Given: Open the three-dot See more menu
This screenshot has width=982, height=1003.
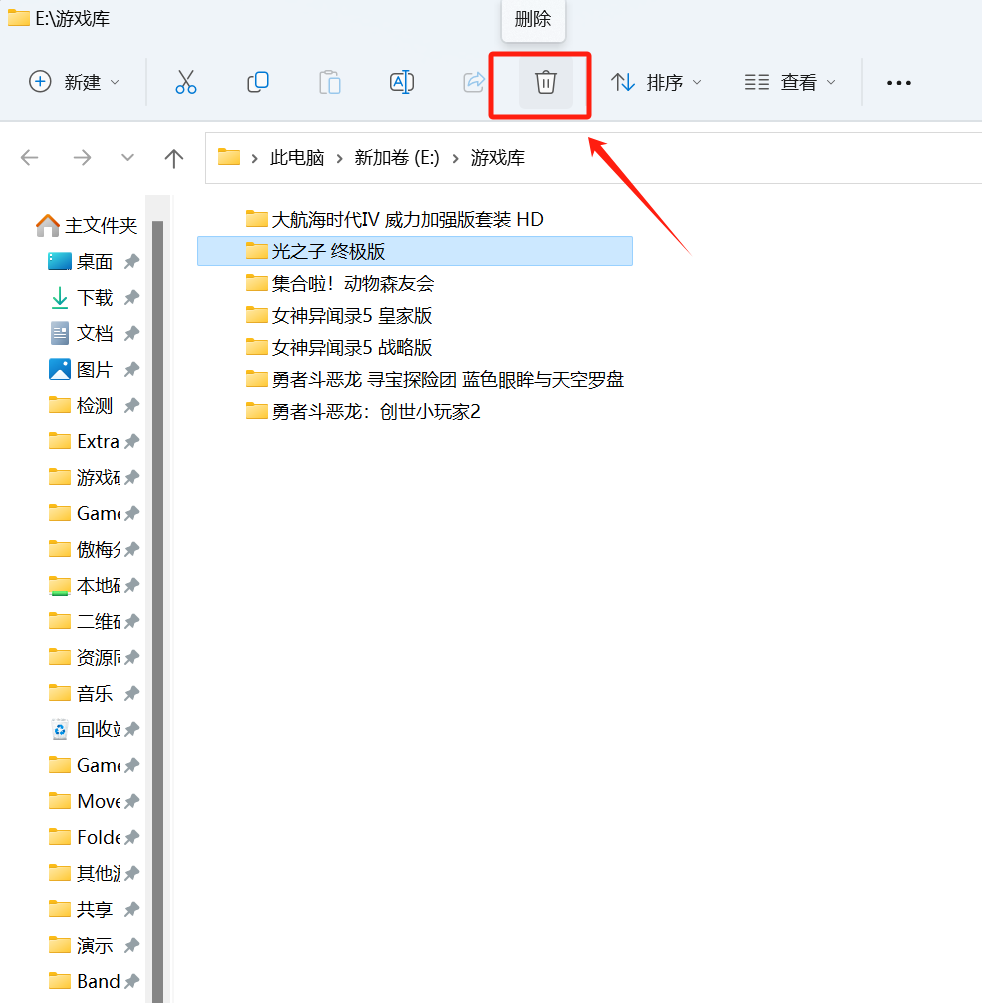Looking at the screenshot, I should click(x=898, y=83).
